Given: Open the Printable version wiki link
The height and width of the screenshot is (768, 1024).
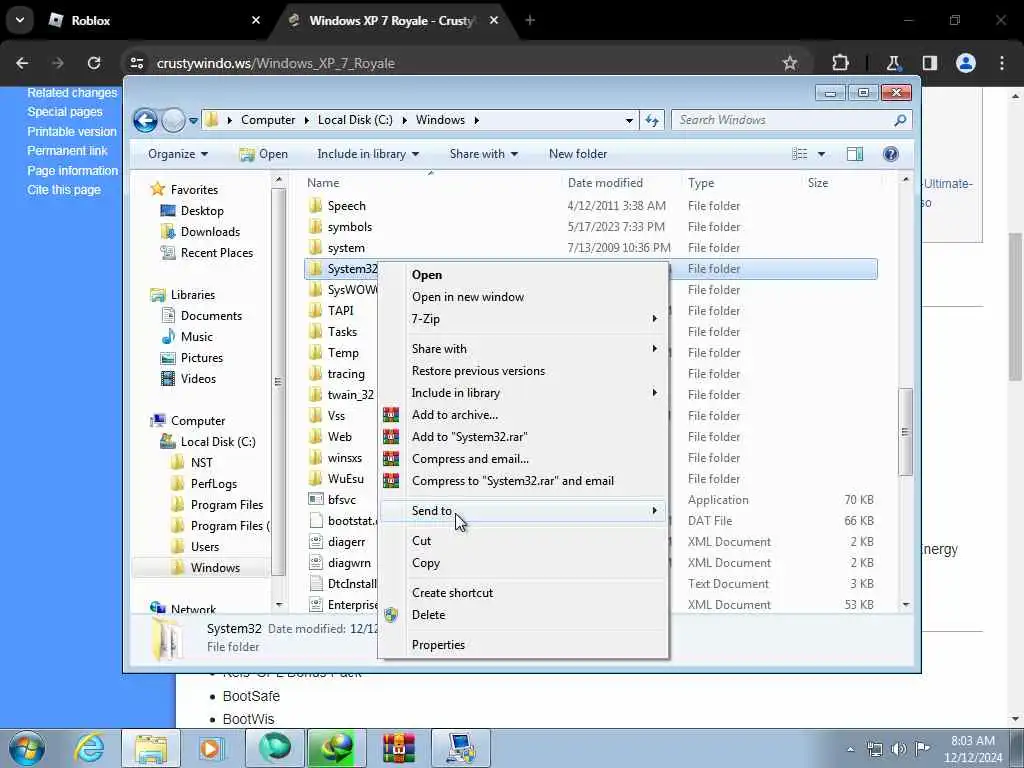Looking at the screenshot, I should (72, 131).
